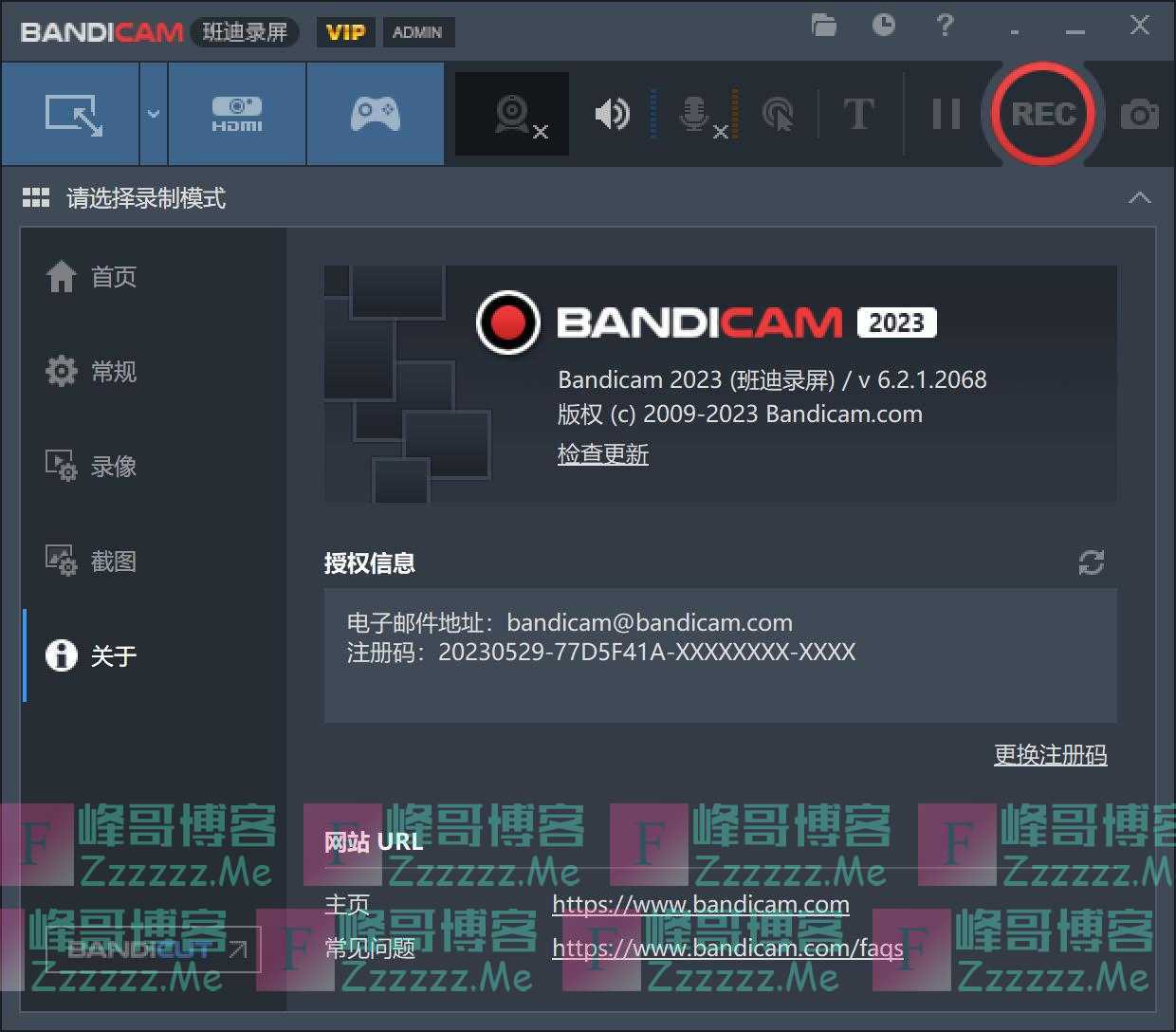Refresh the license information icon
1176x1032 pixels.
1091,562
